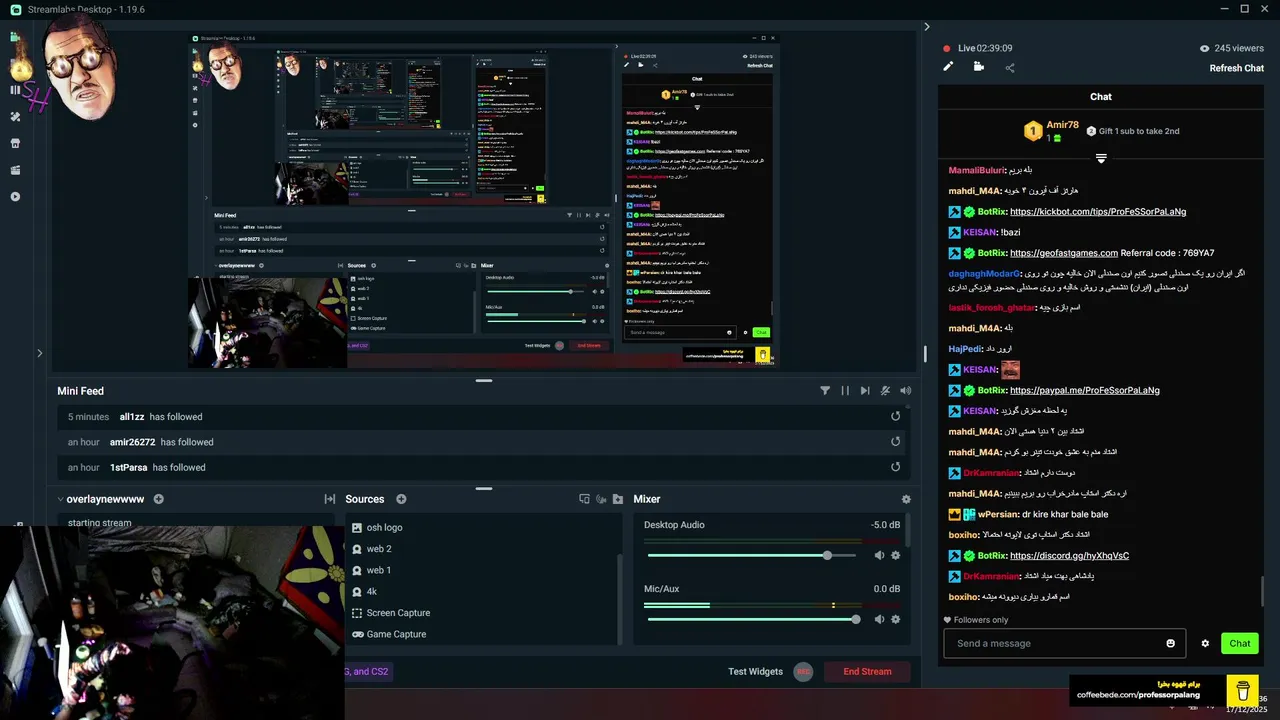Toggle Studio Mode icon in Sources header

(602, 499)
